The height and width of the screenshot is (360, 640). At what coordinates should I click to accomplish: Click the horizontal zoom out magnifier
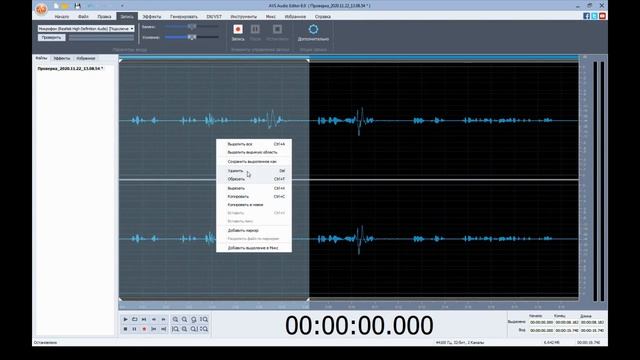click(184, 319)
